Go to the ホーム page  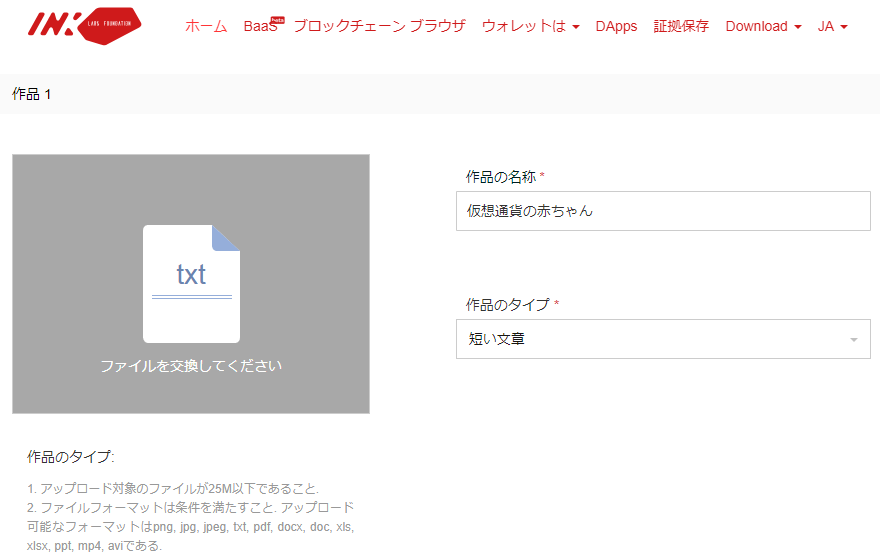(x=206, y=26)
